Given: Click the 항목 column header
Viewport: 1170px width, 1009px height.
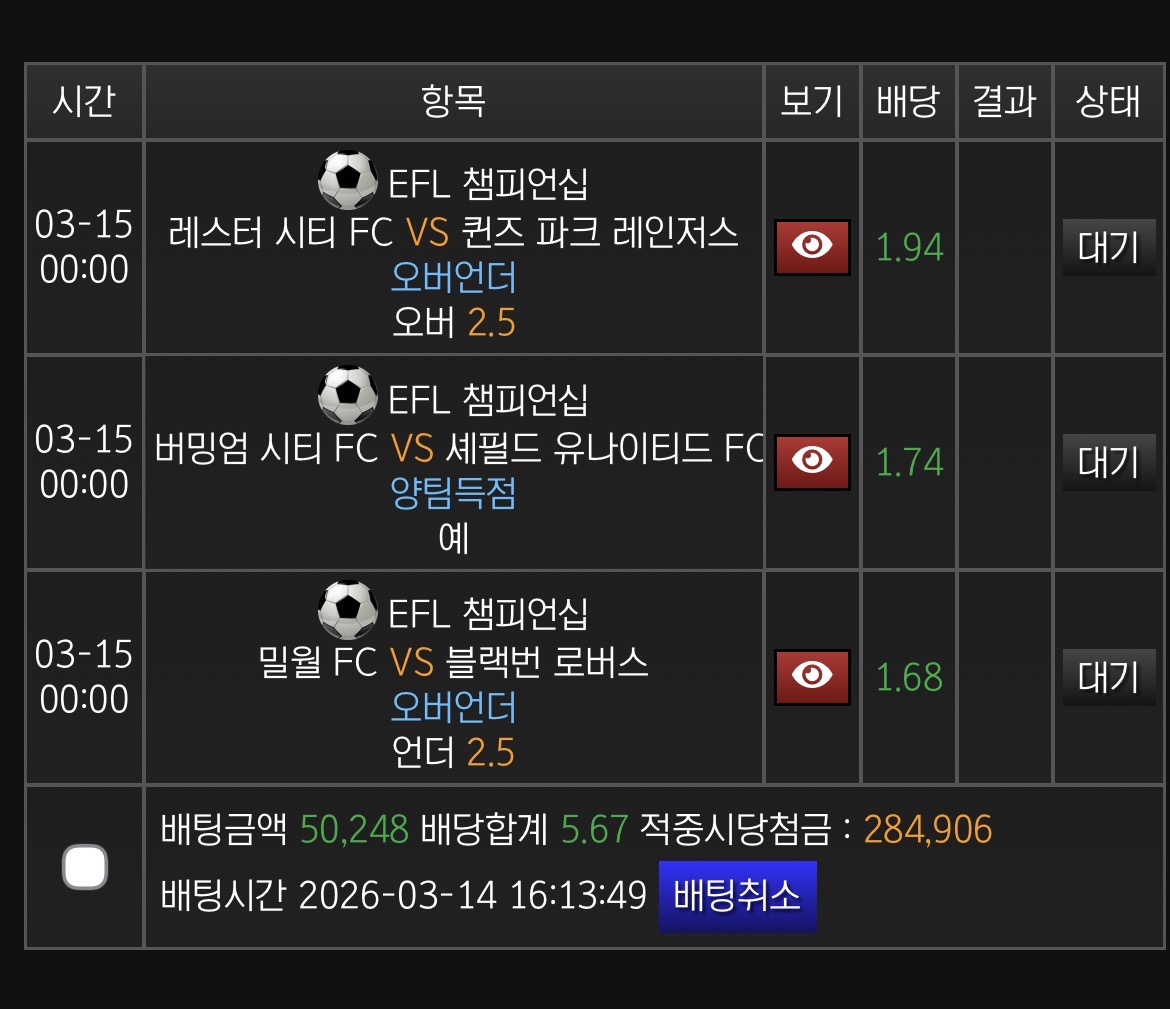Looking at the screenshot, I should pyautogui.click(x=454, y=102).
